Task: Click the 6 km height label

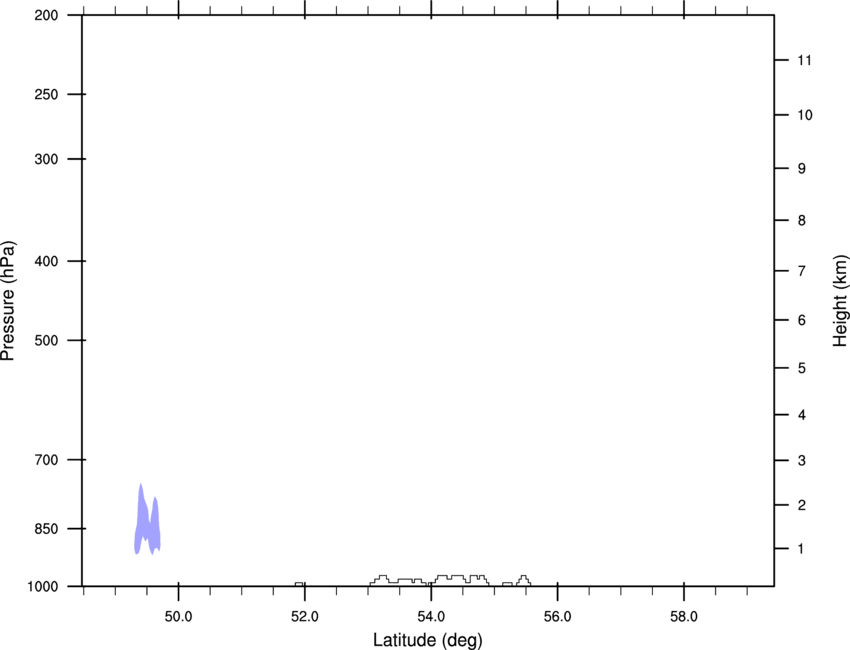Action: [x=802, y=320]
